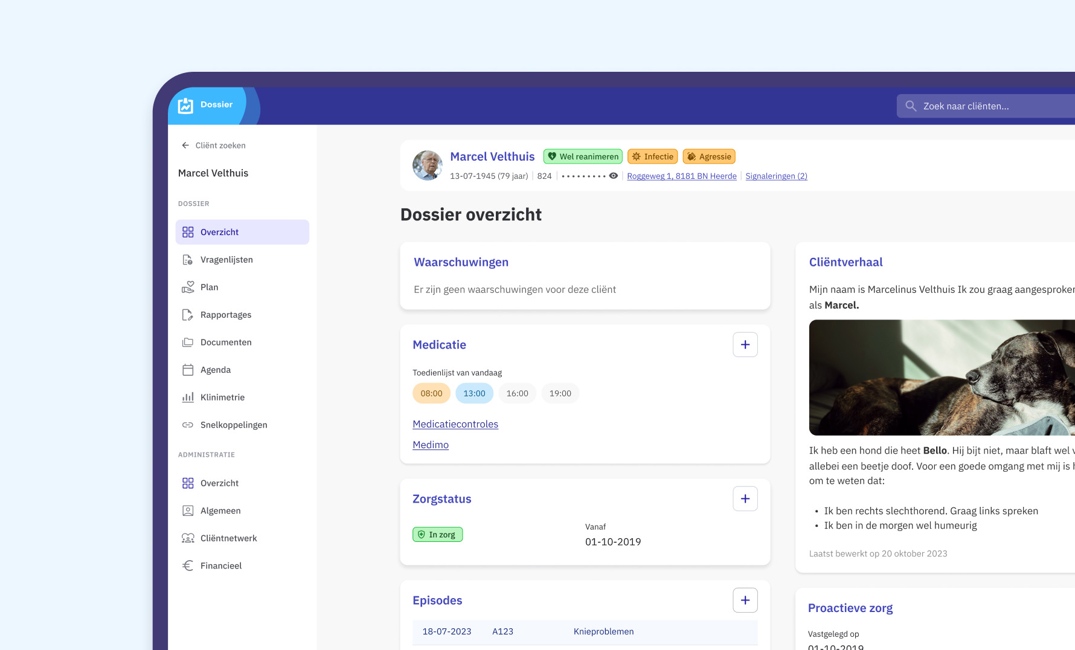Click plus button in Episodes card

745,600
